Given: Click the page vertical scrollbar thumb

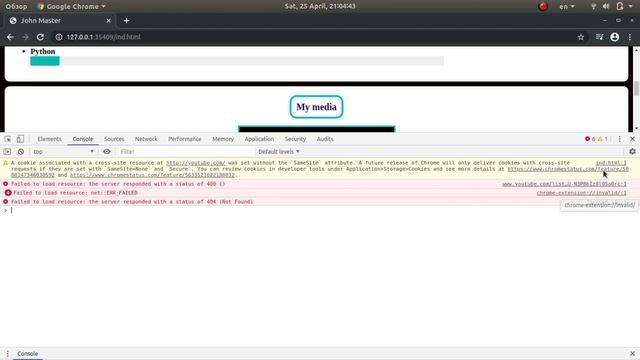Looking at the screenshot, I should click(x=636, y=89).
